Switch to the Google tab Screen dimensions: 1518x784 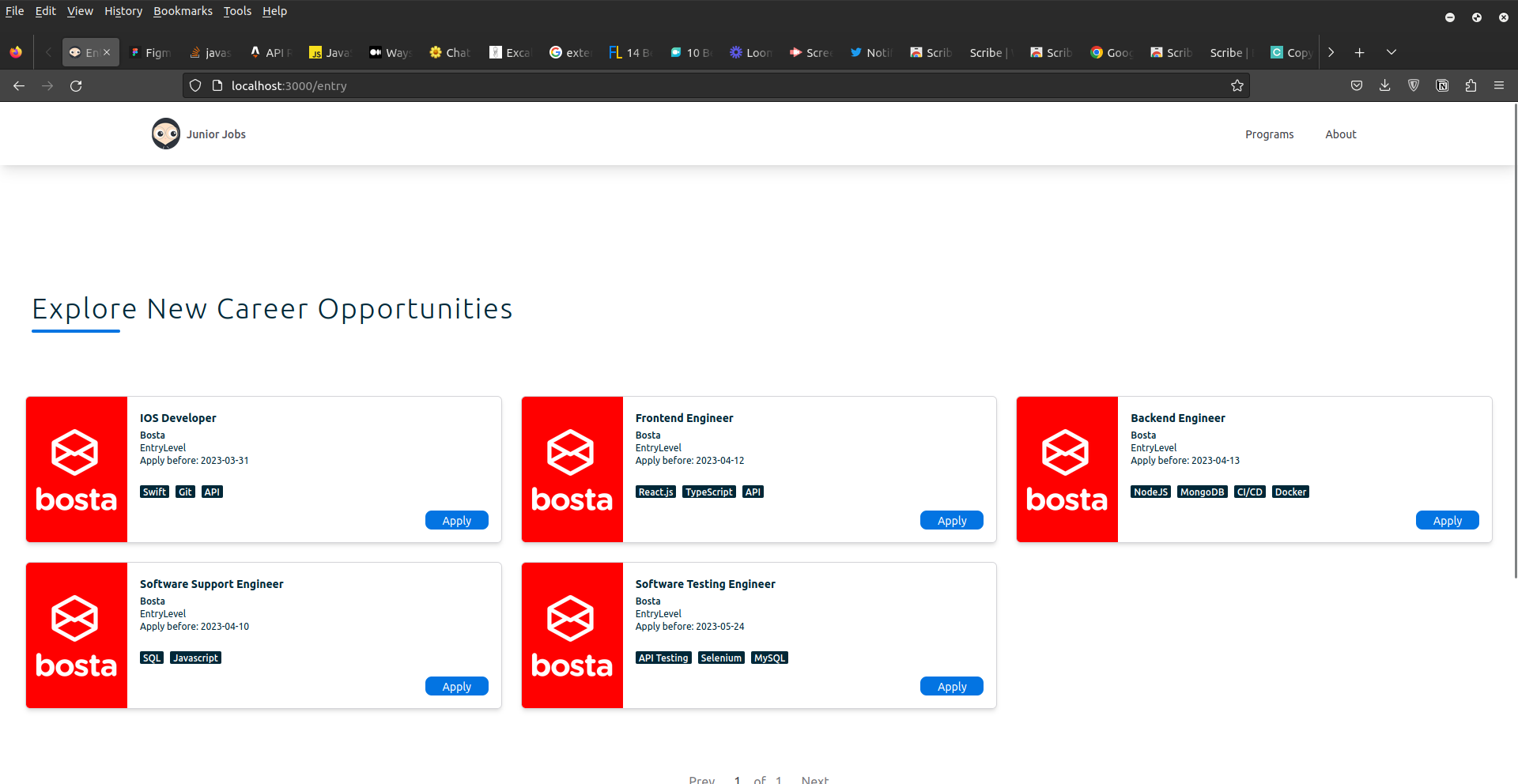[1111, 52]
